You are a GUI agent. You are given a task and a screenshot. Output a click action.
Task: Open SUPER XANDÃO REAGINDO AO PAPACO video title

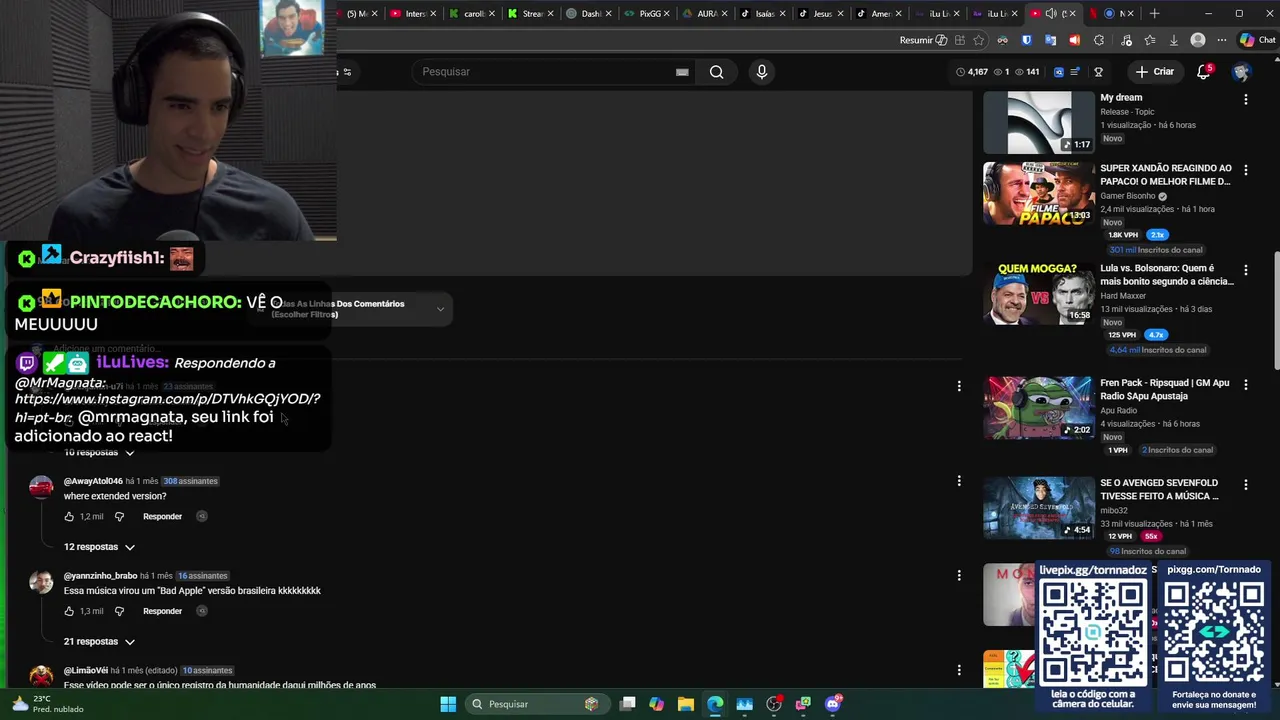1166,175
